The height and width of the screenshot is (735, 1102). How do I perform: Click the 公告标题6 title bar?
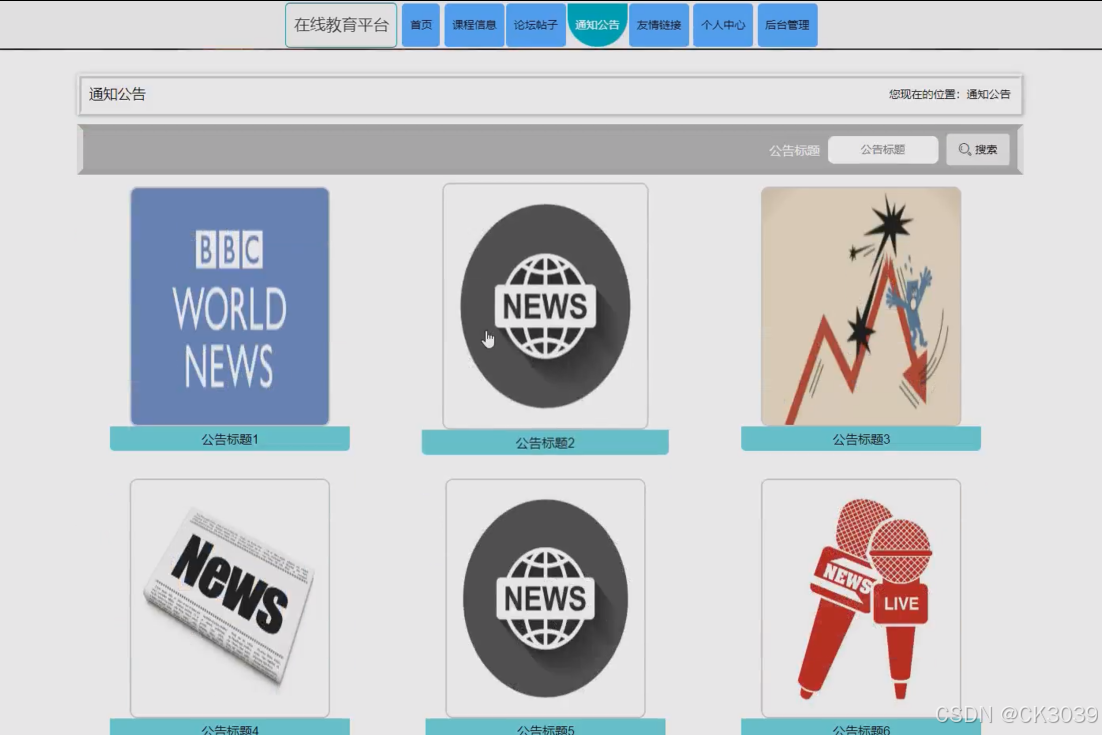[x=861, y=727]
